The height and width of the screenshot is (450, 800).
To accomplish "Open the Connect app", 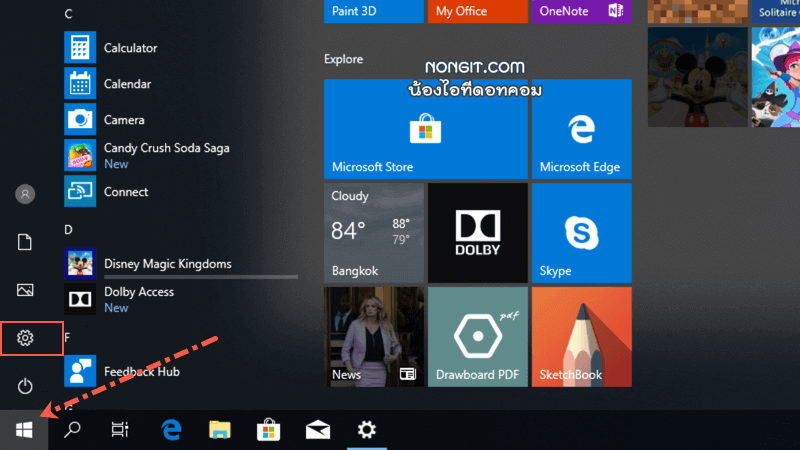I will click(181, 191).
